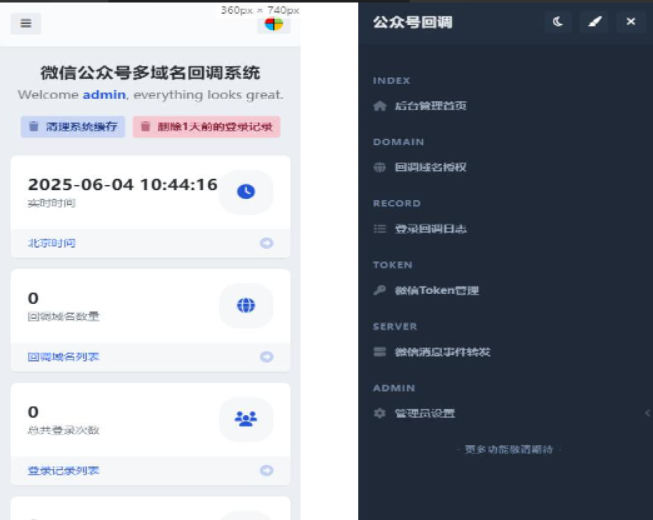Click the 微信公众号多域名回调系统 heading
The height and width of the screenshot is (520, 653).
[150, 72]
